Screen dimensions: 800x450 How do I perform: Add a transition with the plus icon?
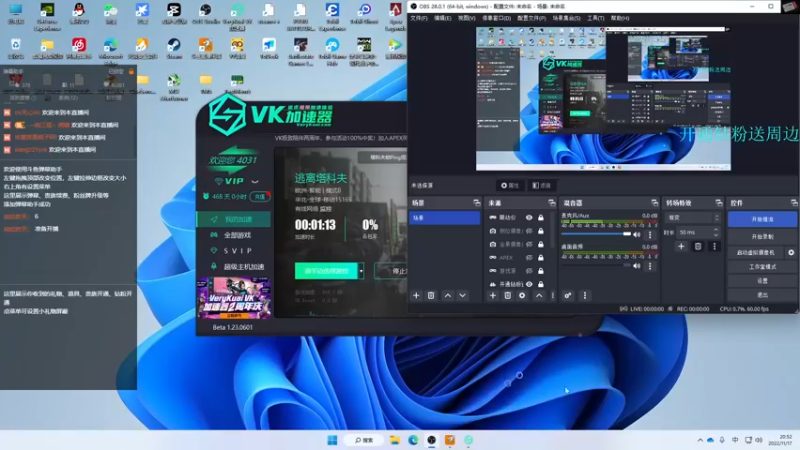coord(681,246)
